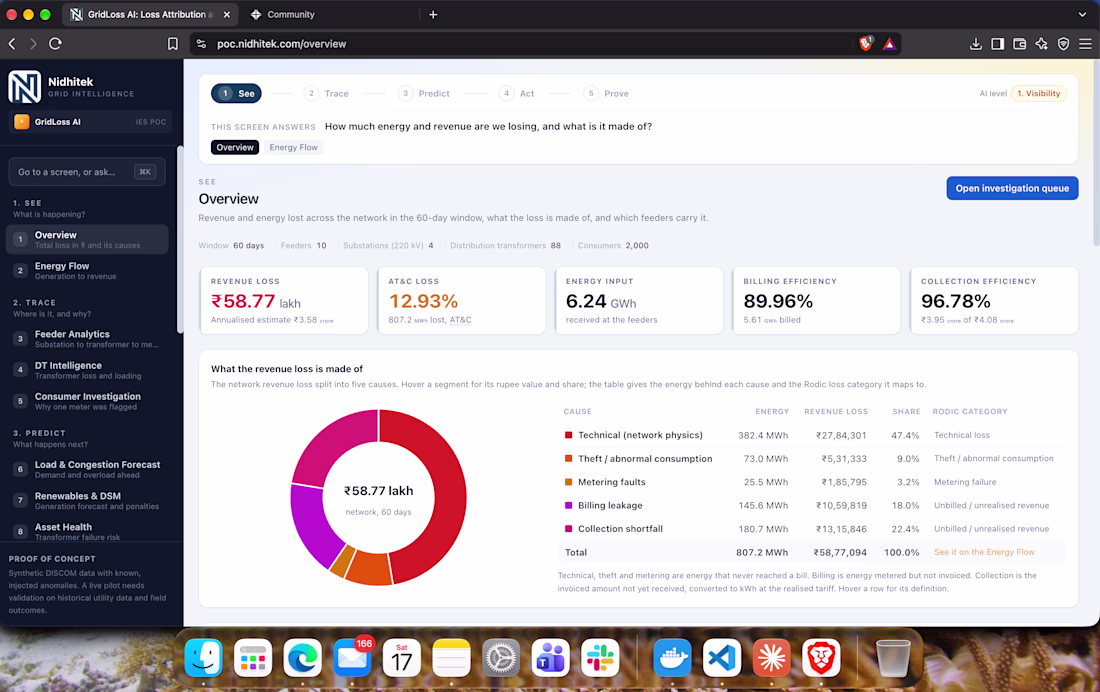Viewport: 1100px width, 692px height.
Task: Focus the Go to a screen search box
Action: click(x=87, y=172)
